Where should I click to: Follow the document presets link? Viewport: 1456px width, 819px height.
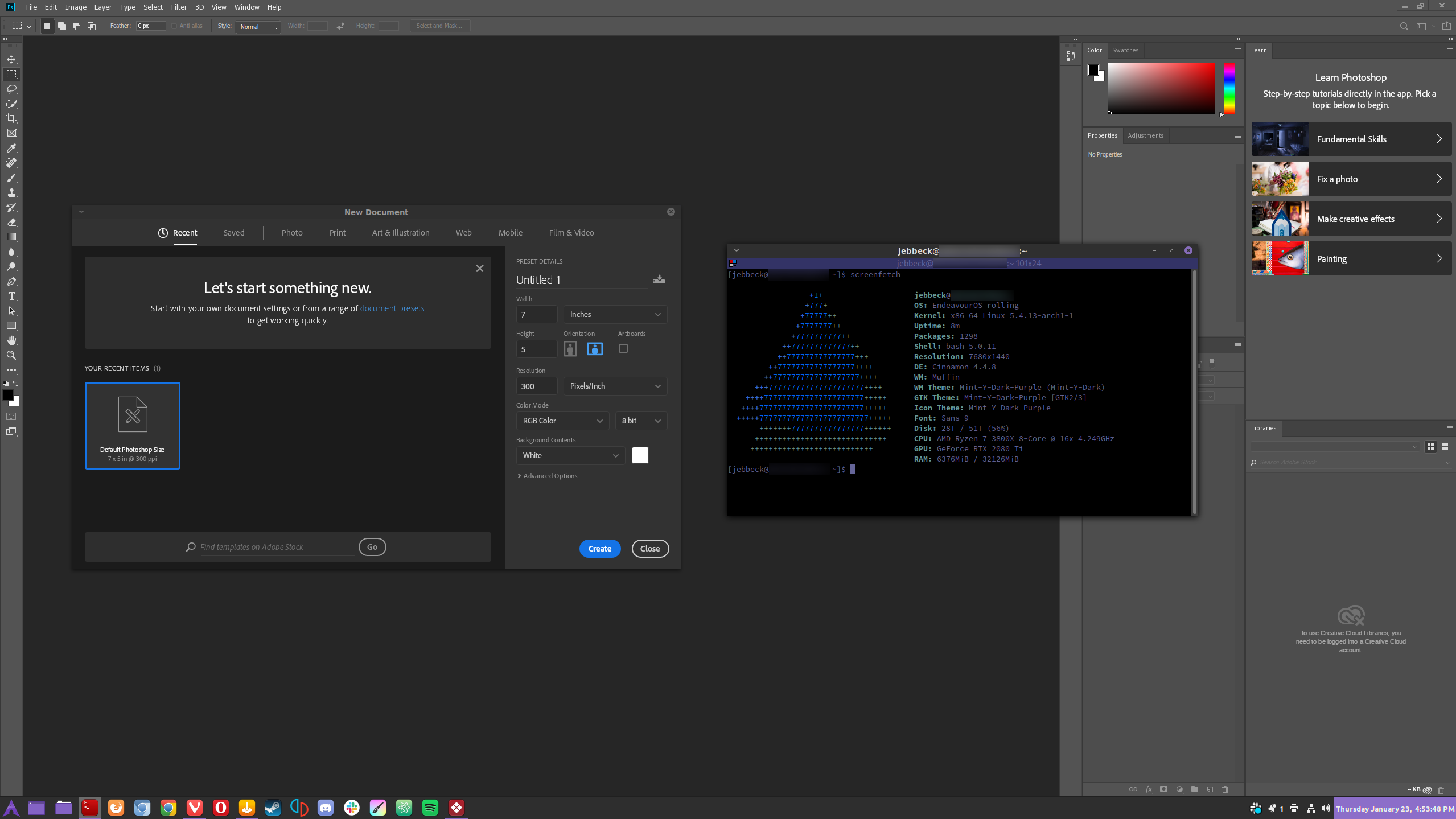392,308
